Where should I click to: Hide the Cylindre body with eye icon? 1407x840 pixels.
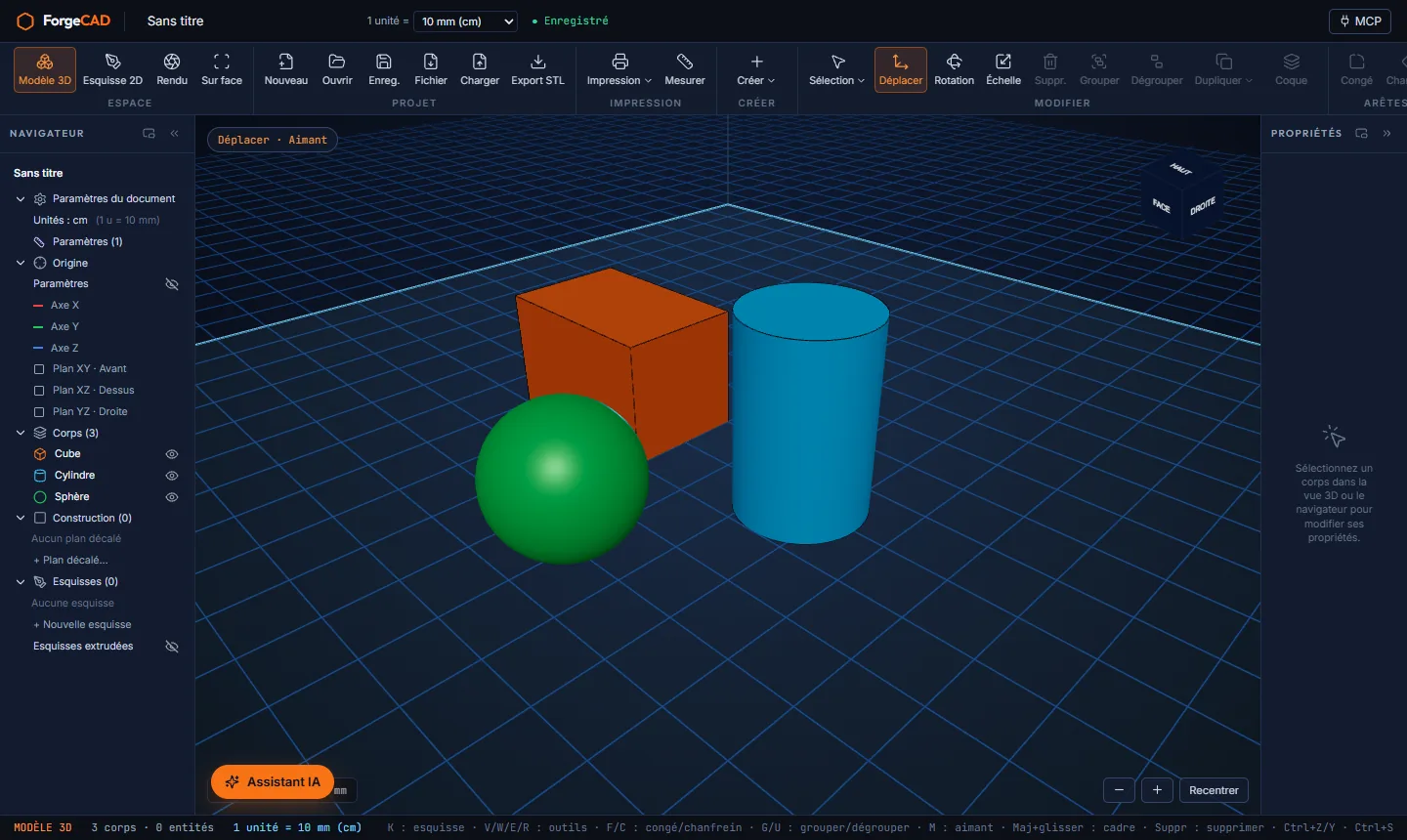pyautogui.click(x=172, y=476)
